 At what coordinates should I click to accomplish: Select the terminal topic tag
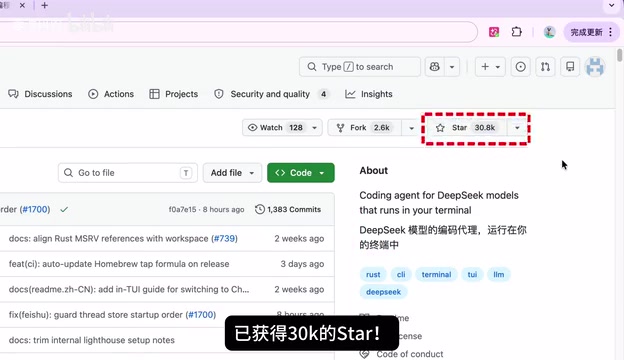[436, 274]
